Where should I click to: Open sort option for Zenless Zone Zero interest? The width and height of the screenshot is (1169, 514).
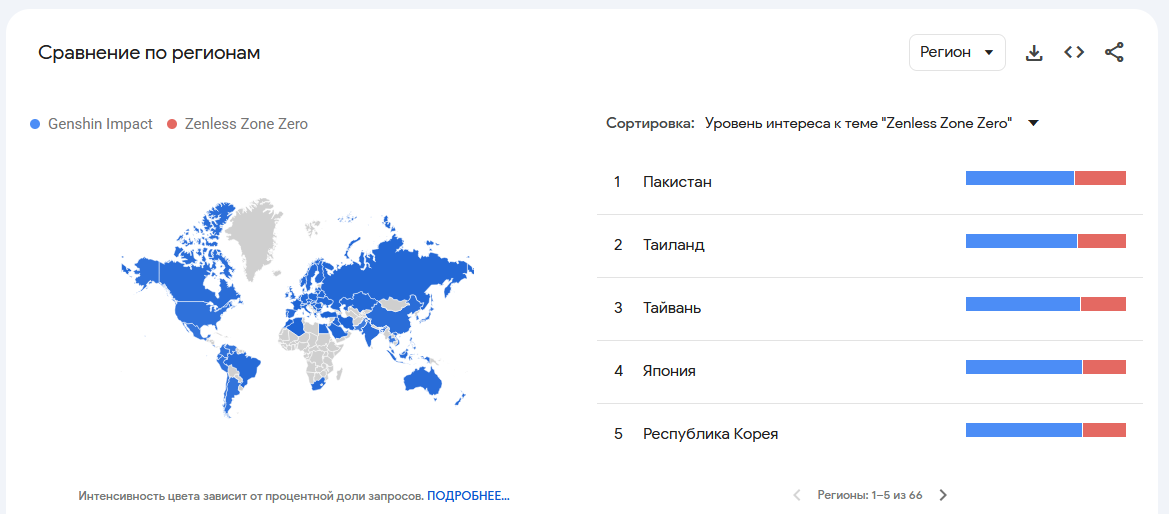858,123
